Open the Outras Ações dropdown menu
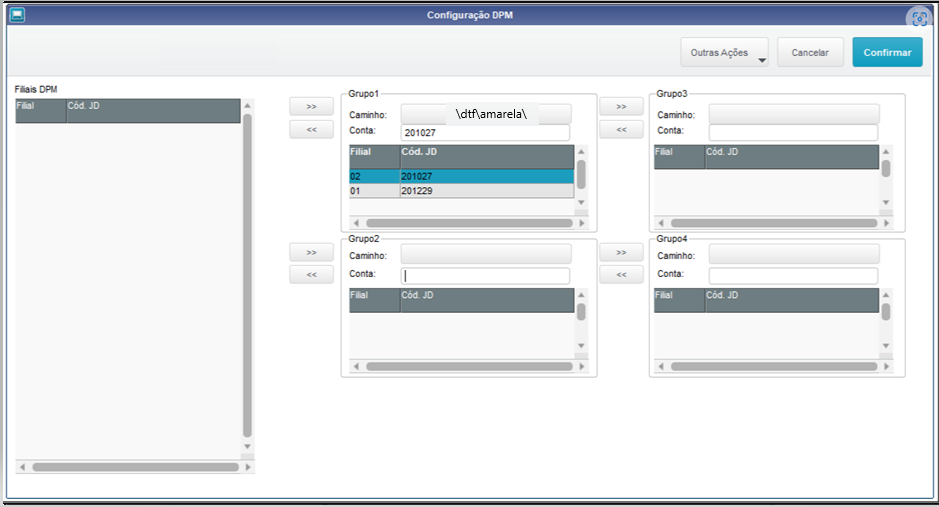Image resolution: width=939 pixels, height=507 pixels. point(725,53)
